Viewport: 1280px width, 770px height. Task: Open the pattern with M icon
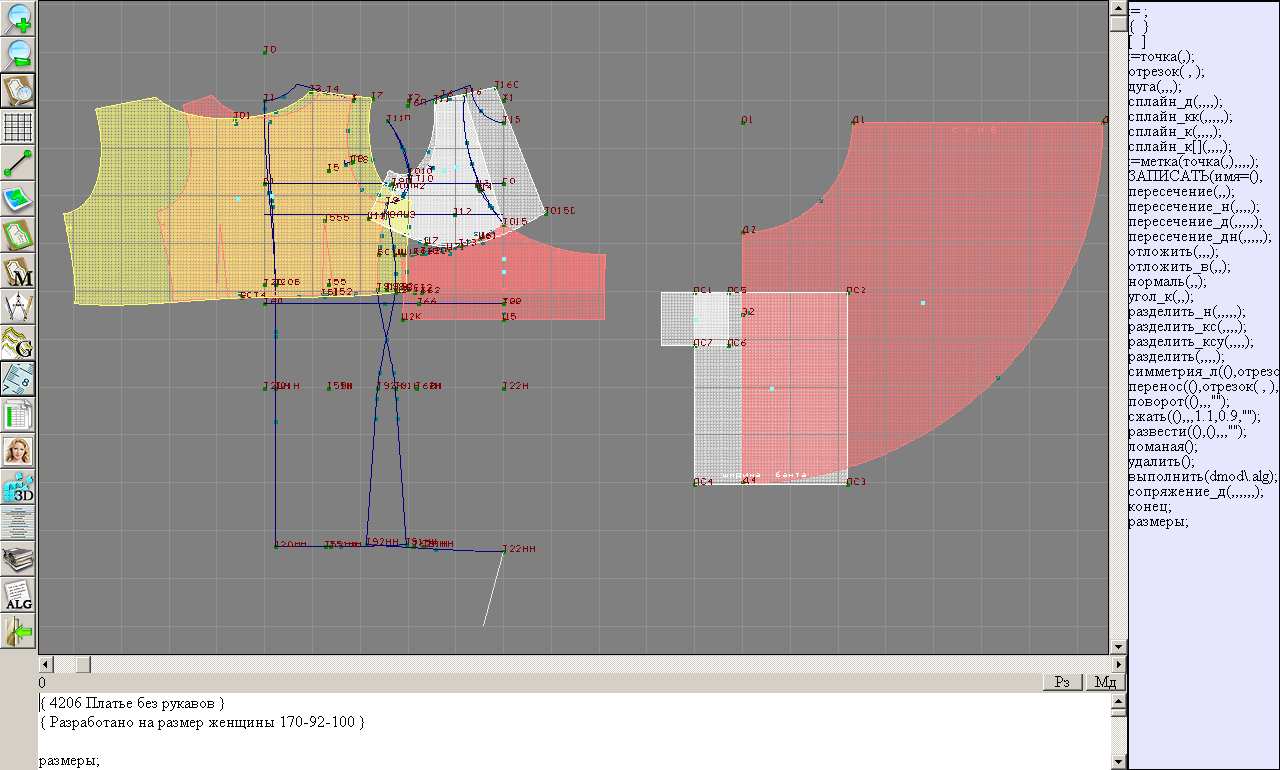(x=19, y=272)
